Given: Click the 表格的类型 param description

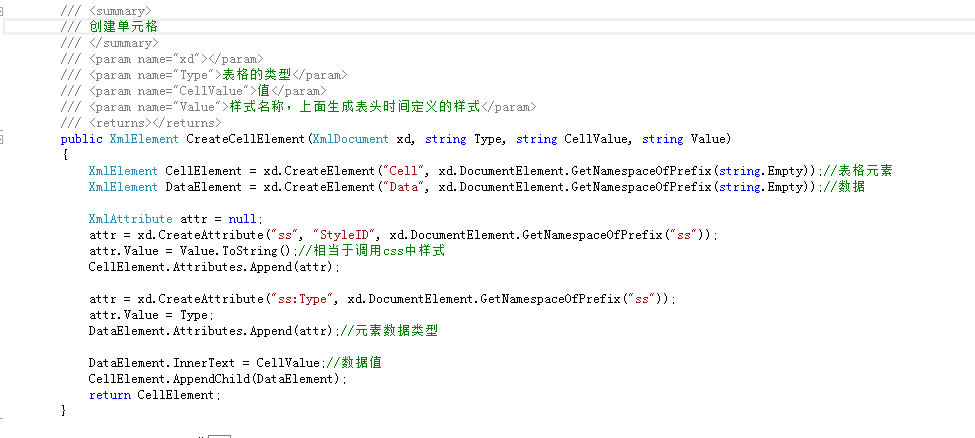Looking at the screenshot, I should (257, 75).
